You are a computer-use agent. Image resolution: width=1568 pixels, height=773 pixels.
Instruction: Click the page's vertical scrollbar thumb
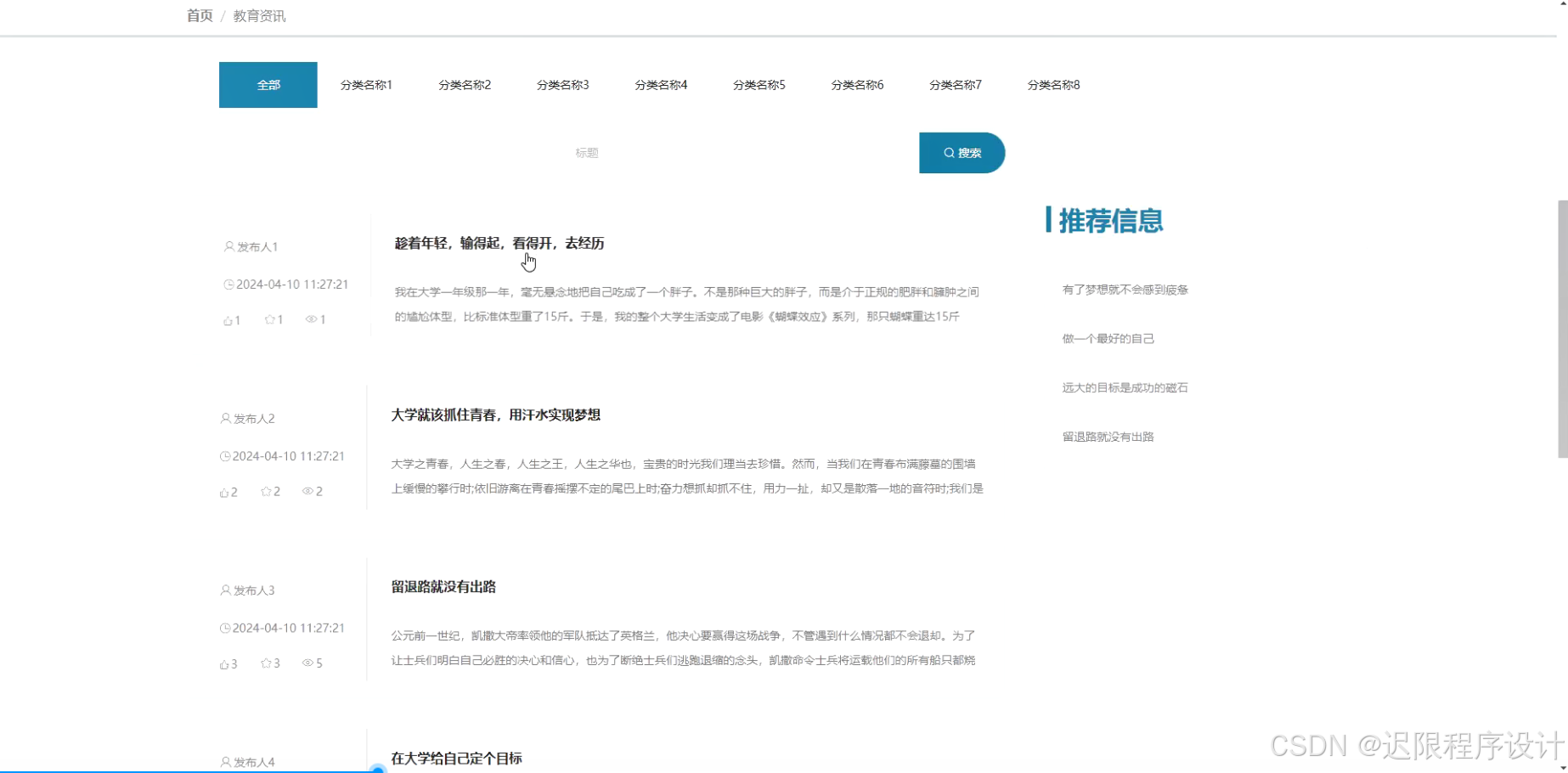[1563, 329]
